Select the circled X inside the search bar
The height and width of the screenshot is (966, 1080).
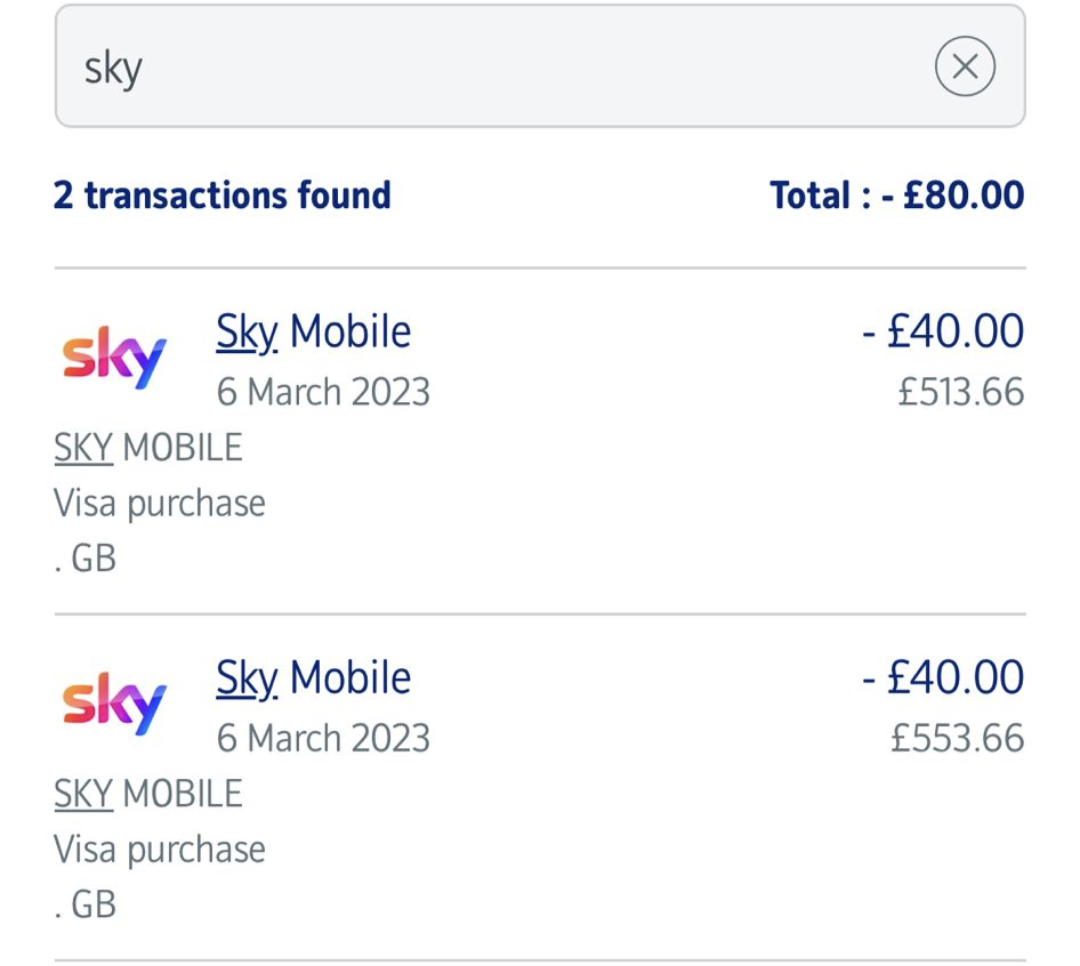(x=965, y=66)
